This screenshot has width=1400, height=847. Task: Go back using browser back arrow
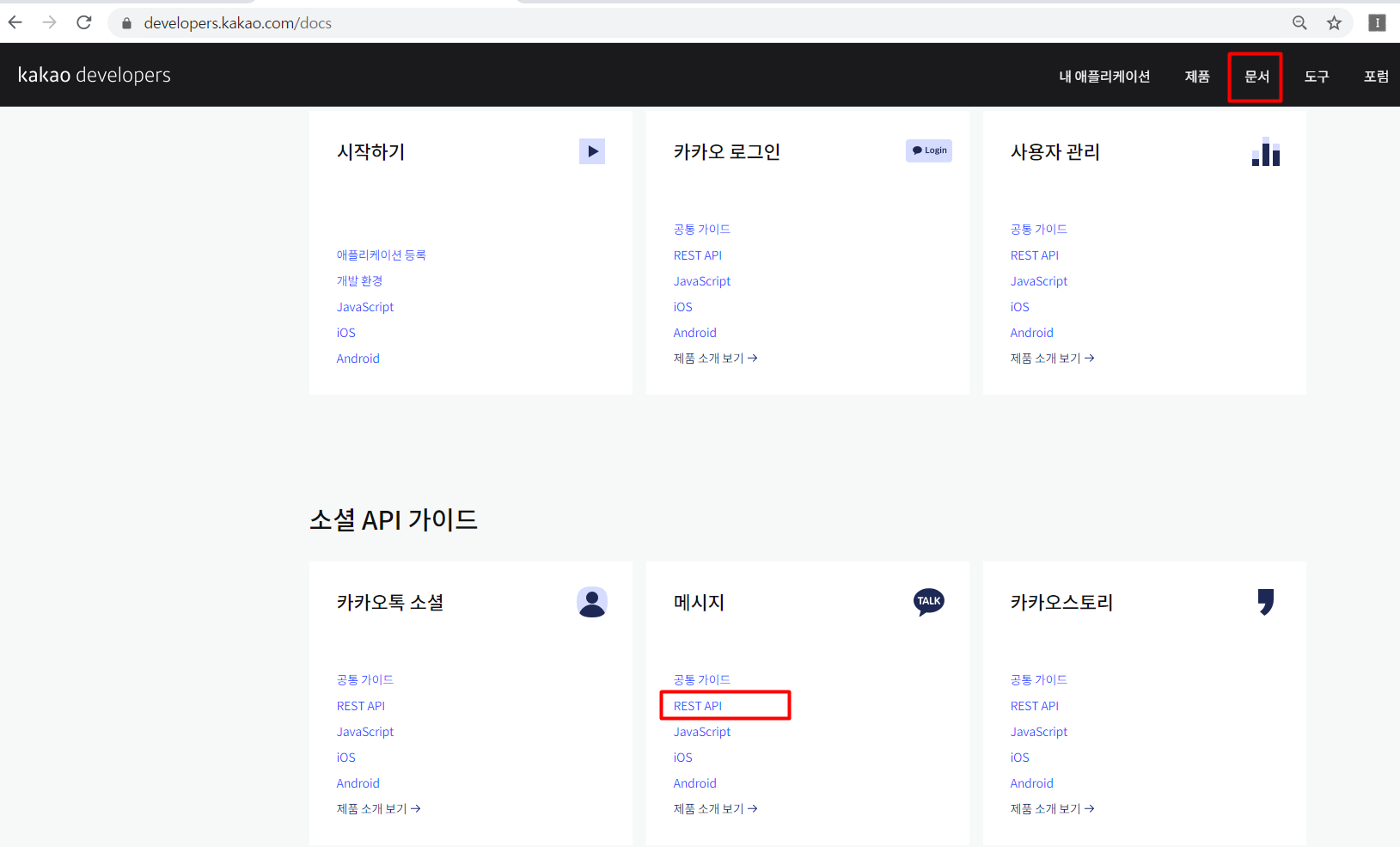15,22
